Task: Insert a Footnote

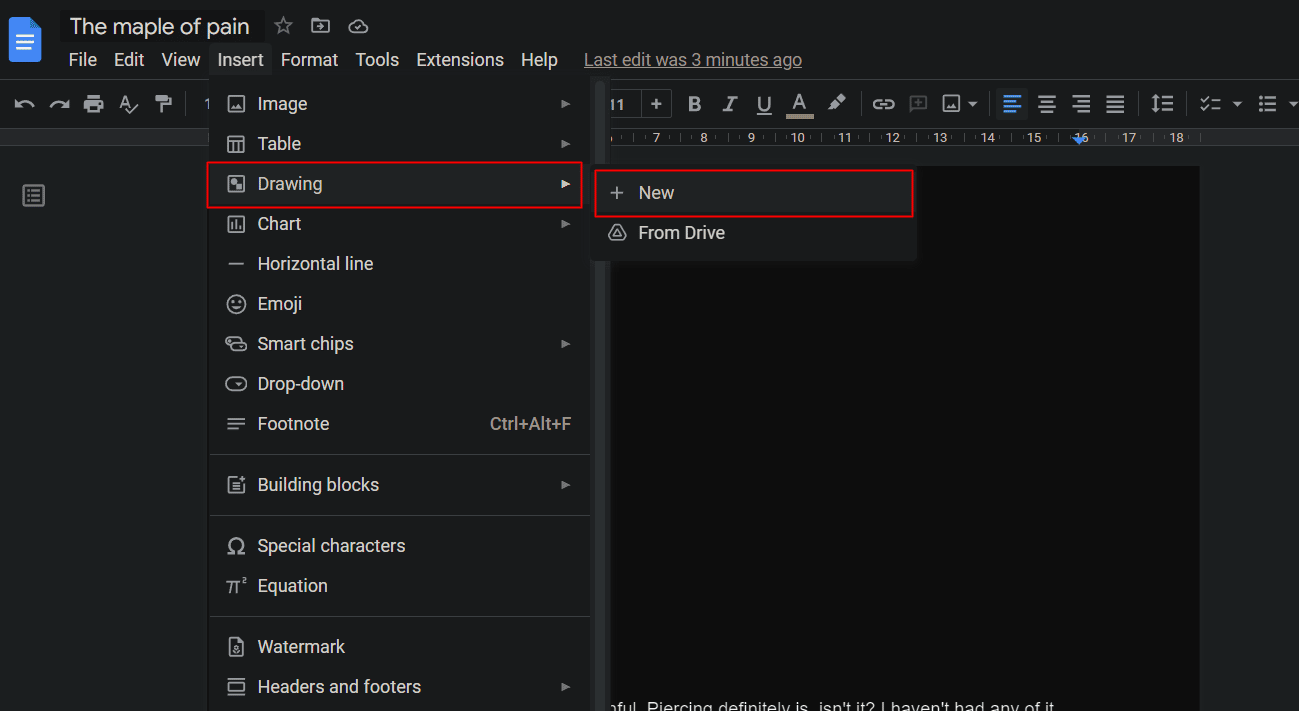Action: 399,424
